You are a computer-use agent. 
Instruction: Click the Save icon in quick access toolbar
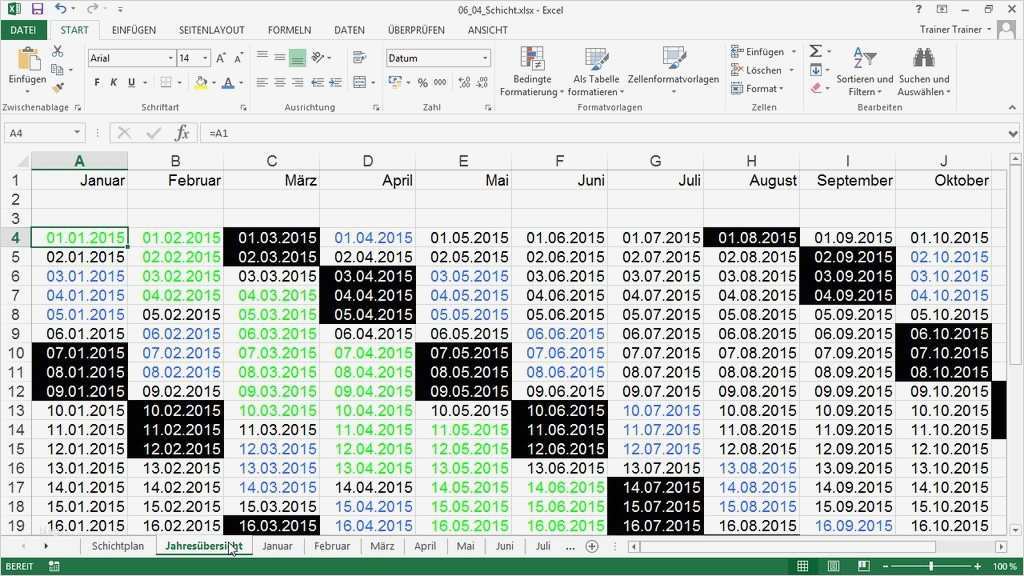37,9
